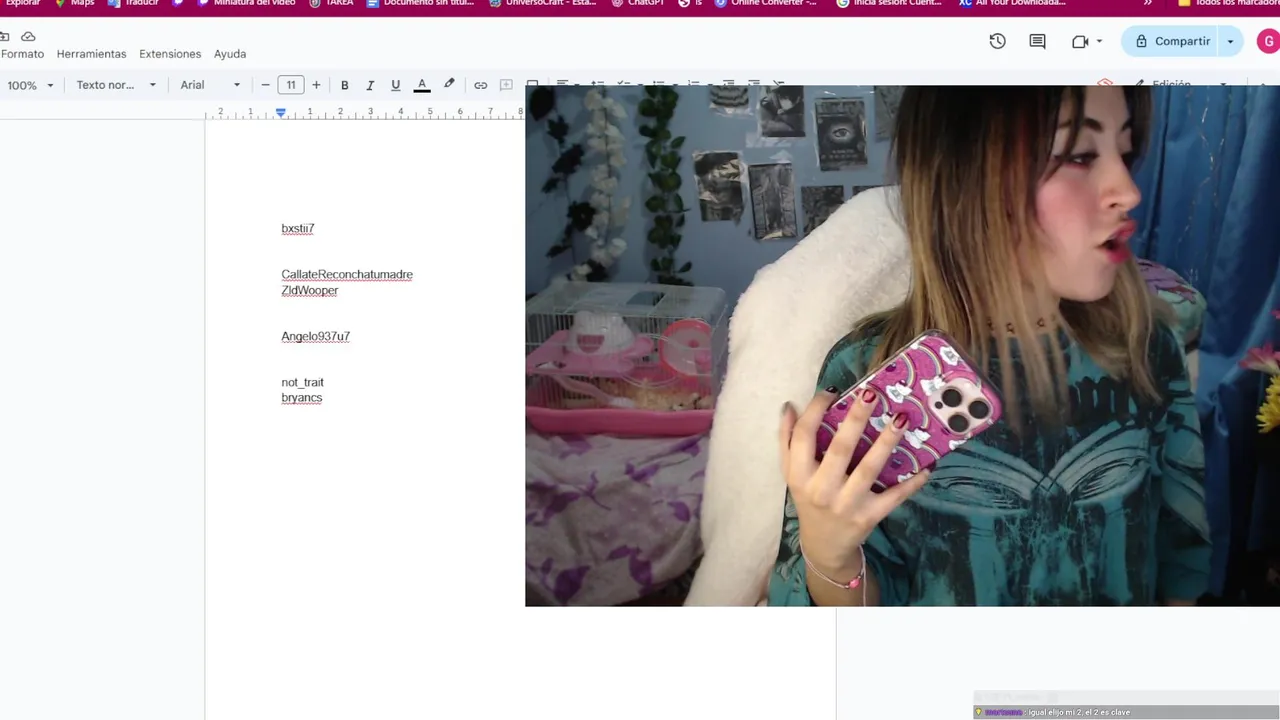Open the Todos los marcadores folder

[1228, 4]
